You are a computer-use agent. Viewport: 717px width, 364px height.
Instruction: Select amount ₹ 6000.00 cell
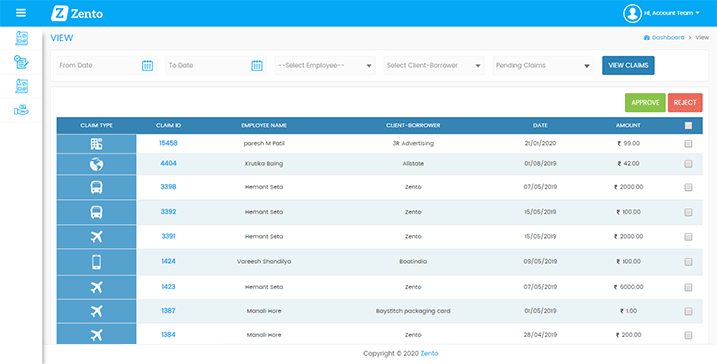628,287
